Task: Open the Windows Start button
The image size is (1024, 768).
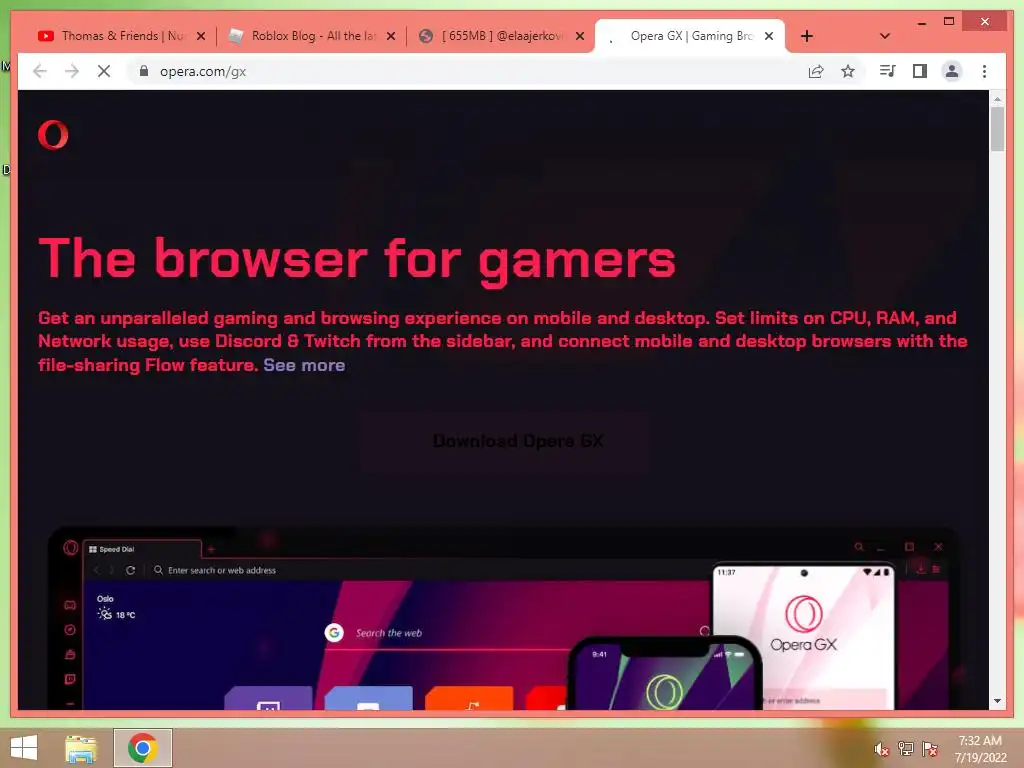Action: point(24,748)
